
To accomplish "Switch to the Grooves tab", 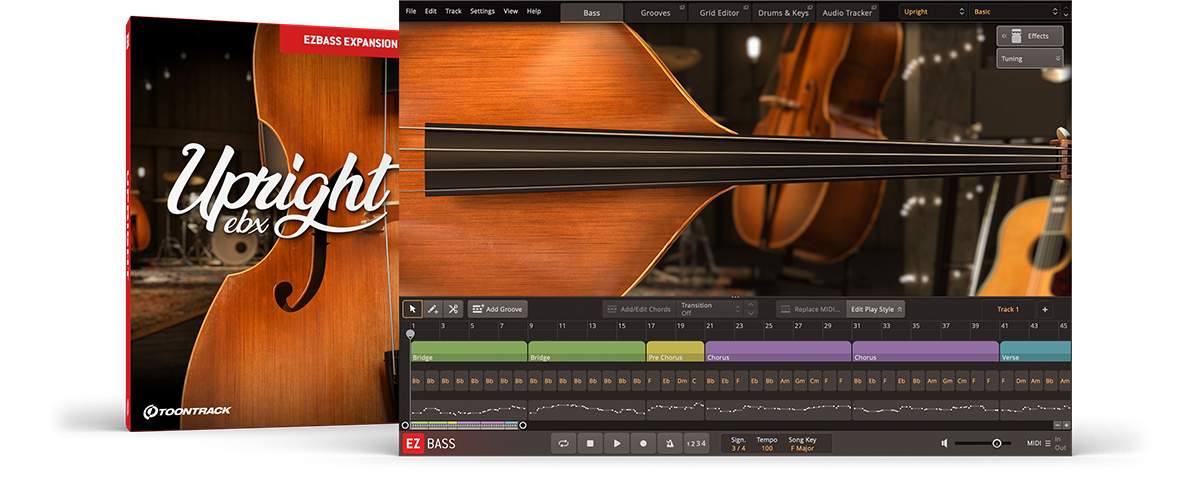I will (656, 12).
